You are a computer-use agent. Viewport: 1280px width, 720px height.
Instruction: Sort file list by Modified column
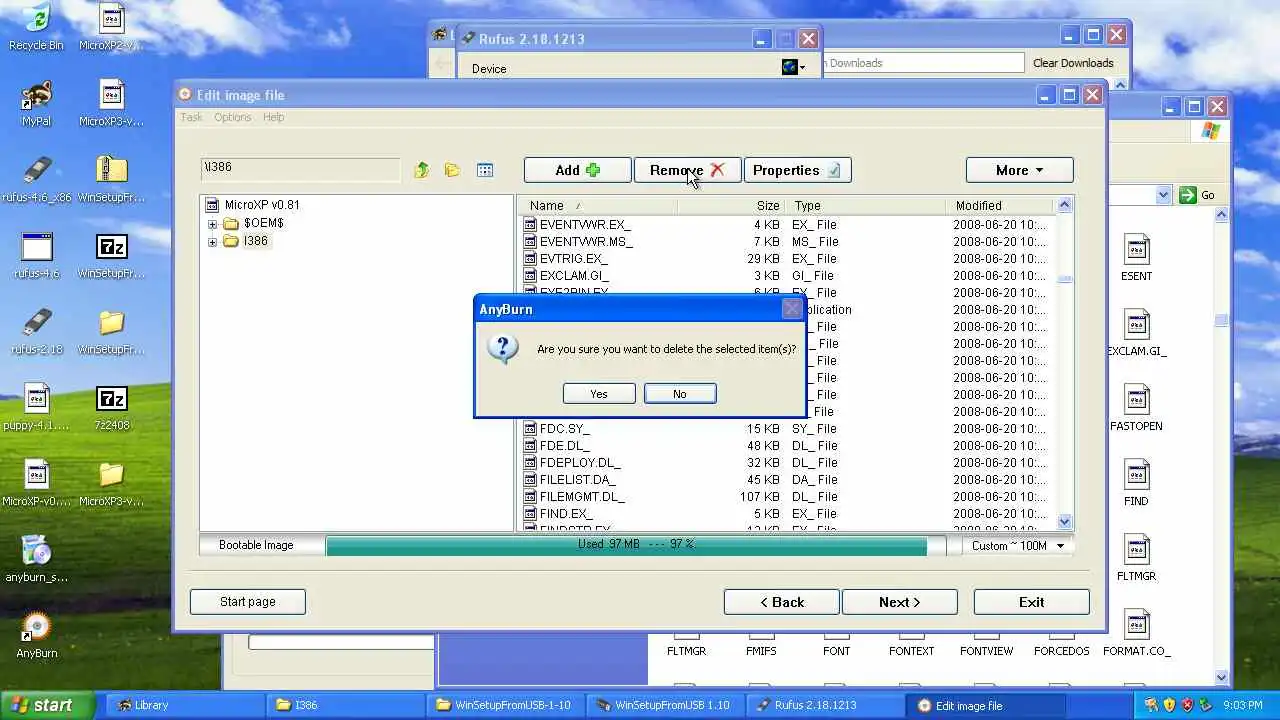(x=999, y=205)
